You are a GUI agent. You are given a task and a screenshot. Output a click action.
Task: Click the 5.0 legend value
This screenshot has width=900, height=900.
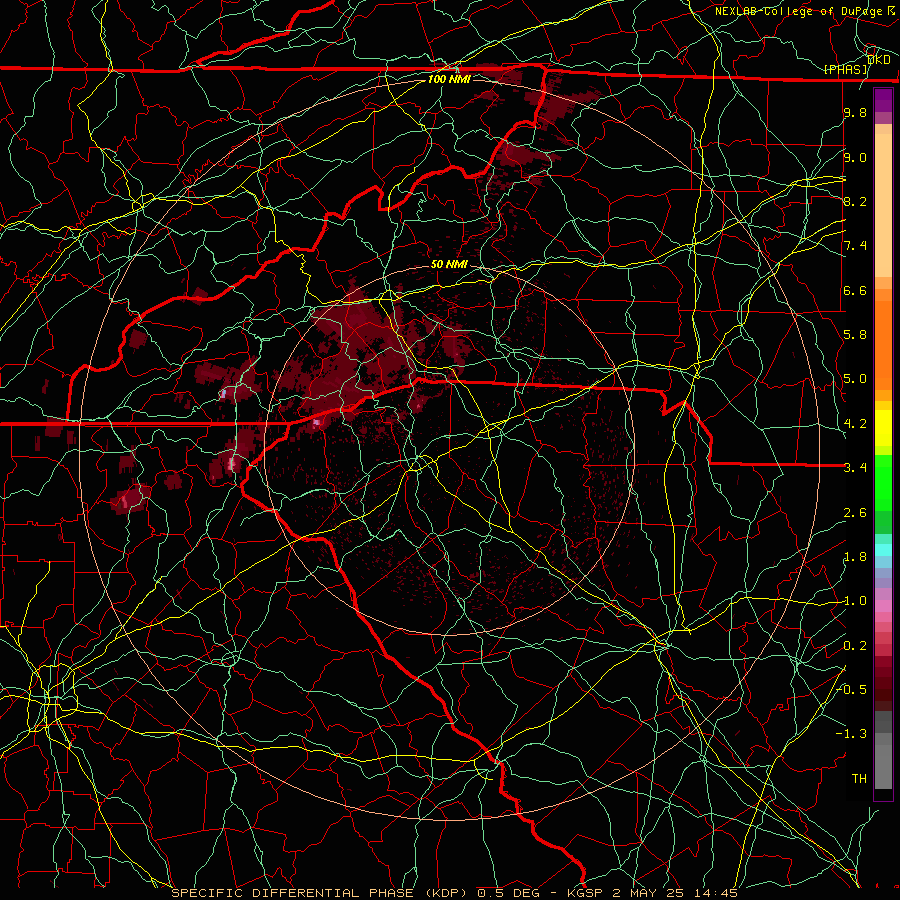855,379
